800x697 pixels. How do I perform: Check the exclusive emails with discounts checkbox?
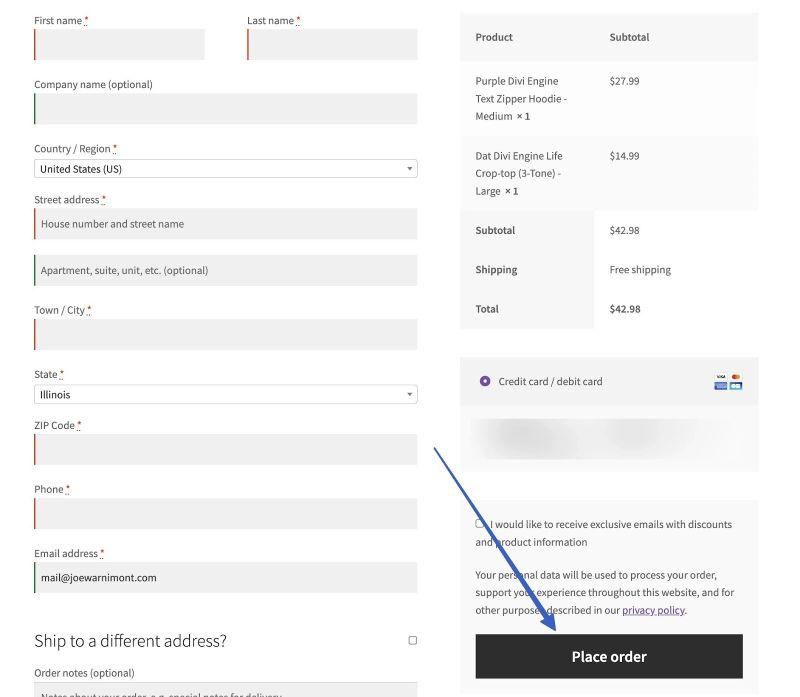coord(480,524)
